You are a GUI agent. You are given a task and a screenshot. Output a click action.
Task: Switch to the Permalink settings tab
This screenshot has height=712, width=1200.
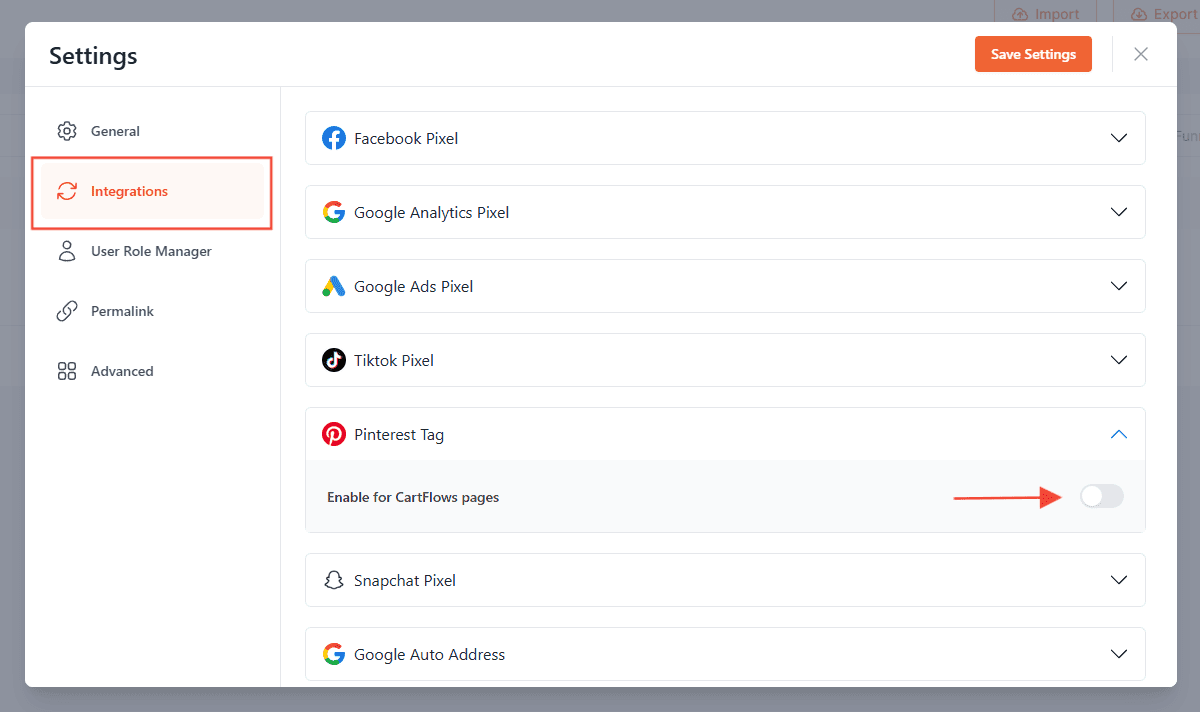coord(122,311)
